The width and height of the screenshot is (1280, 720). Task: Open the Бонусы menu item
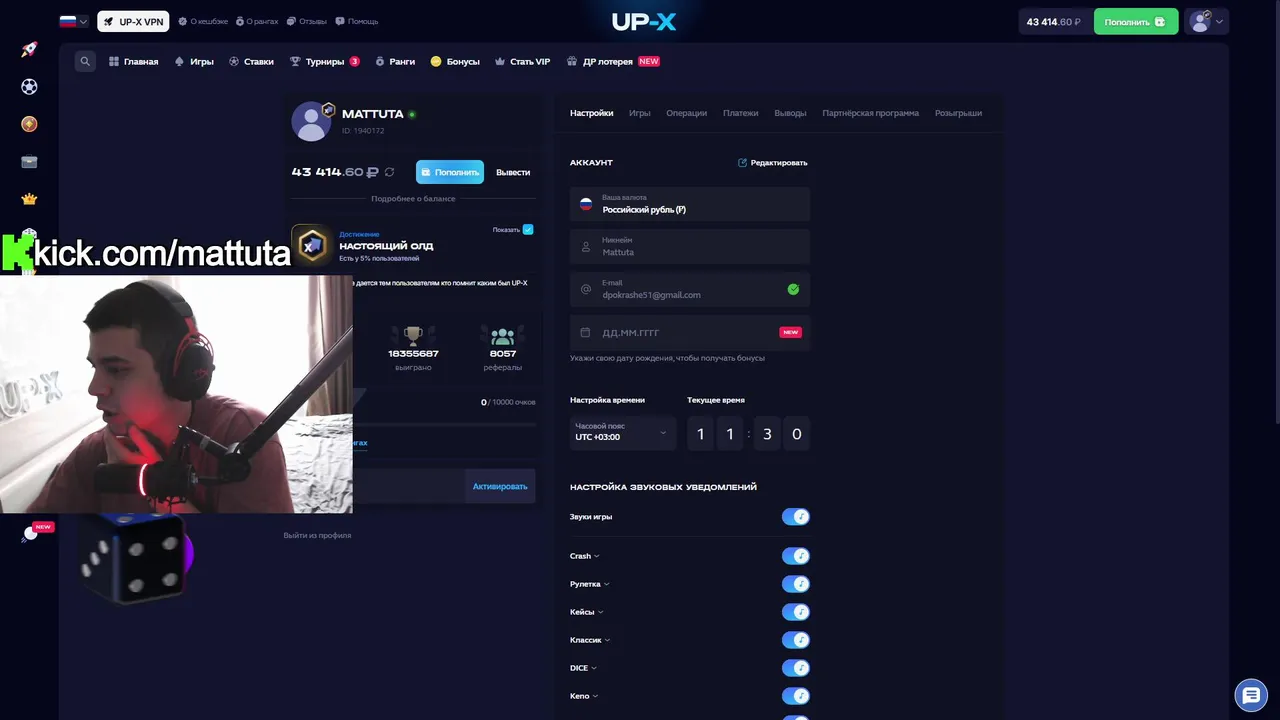[455, 61]
